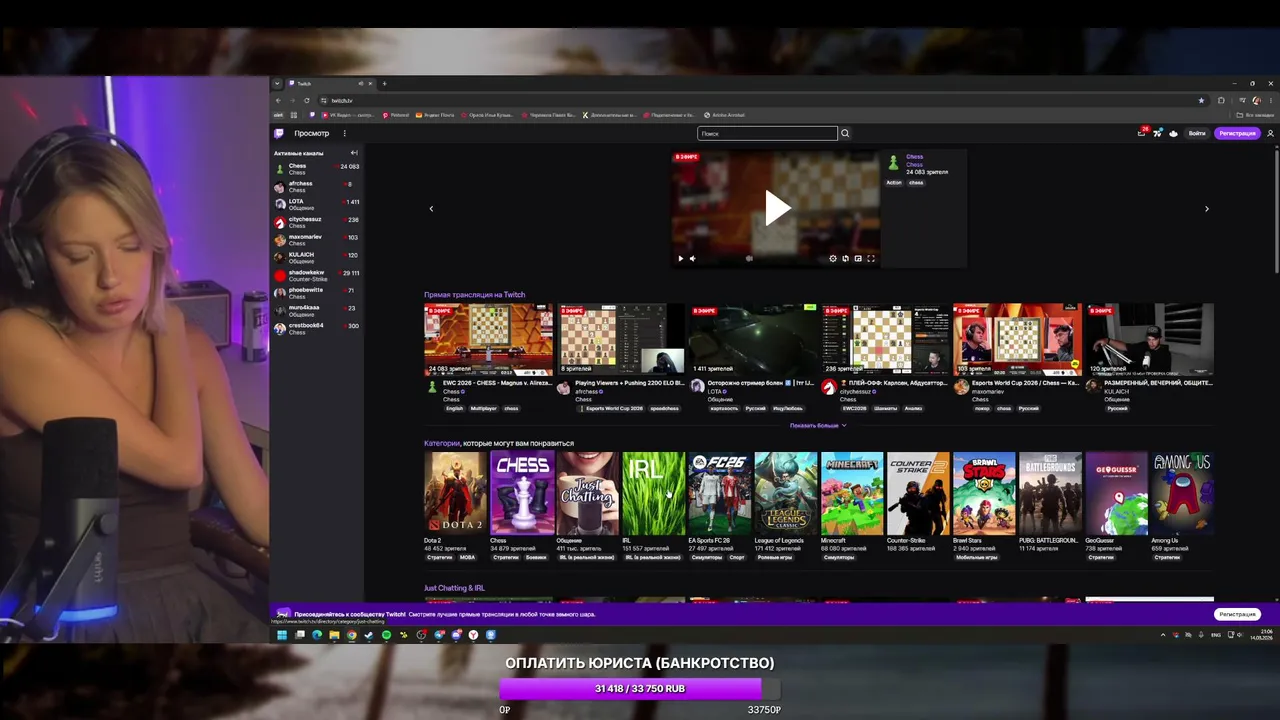The height and width of the screenshot is (720, 1280).
Task: Open Spotify from the taskbar
Action: tap(386, 635)
